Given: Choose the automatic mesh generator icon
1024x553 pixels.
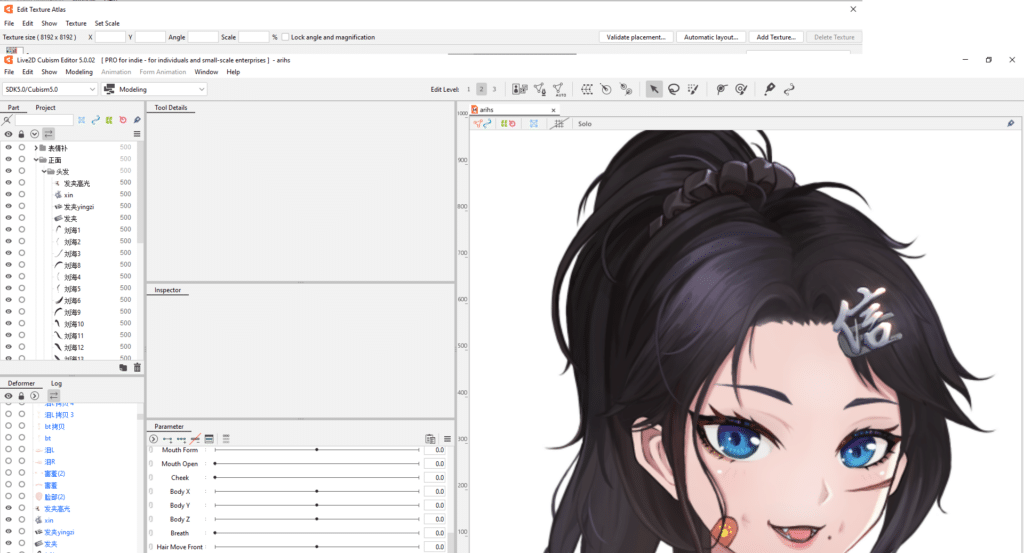Looking at the screenshot, I should tap(558, 89).
